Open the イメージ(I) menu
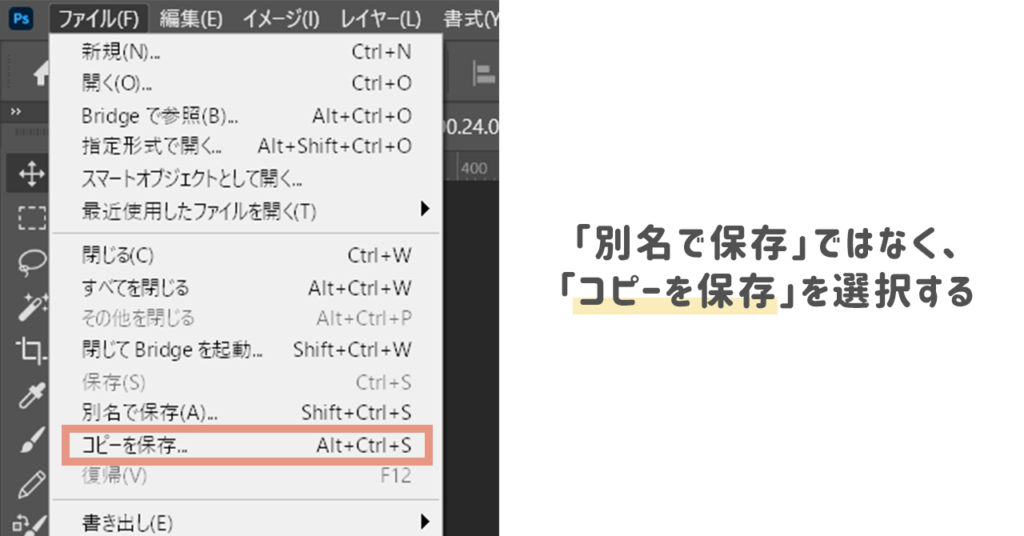The width and height of the screenshot is (1024, 536). pyautogui.click(x=281, y=19)
